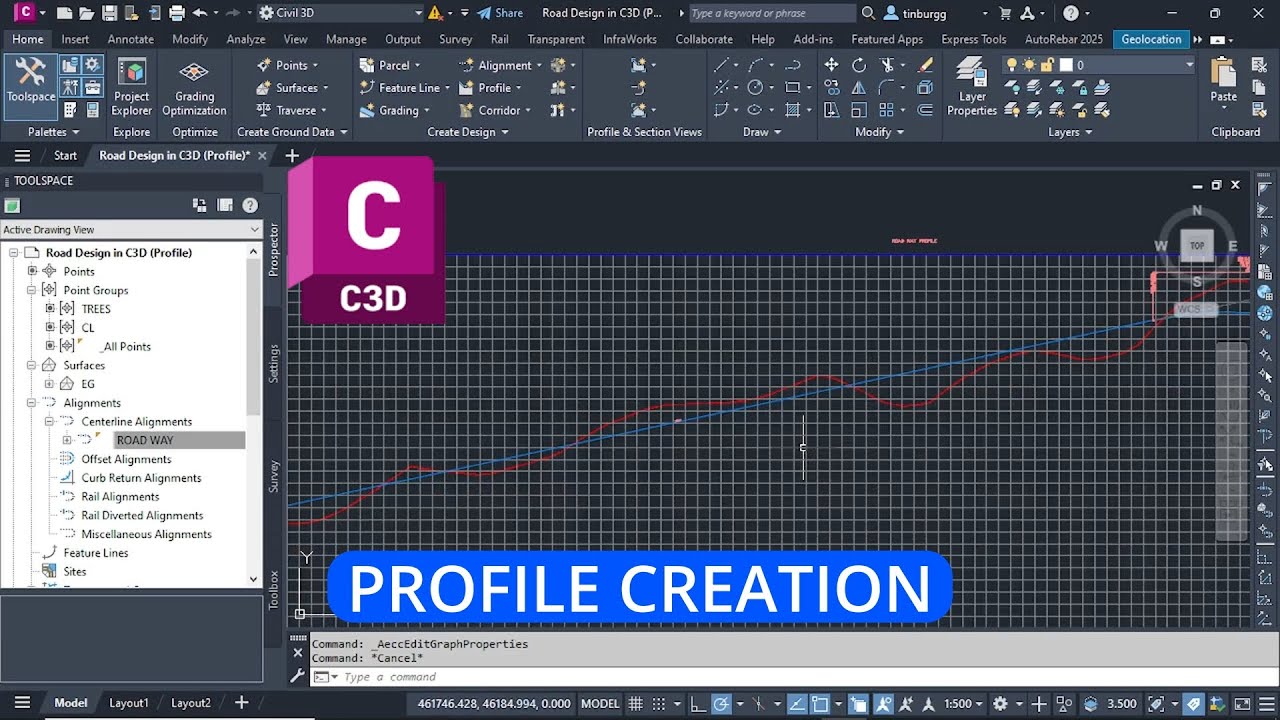Toggle MODEL space button in status bar
This screenshot has height=720, width=1280.
600,703
